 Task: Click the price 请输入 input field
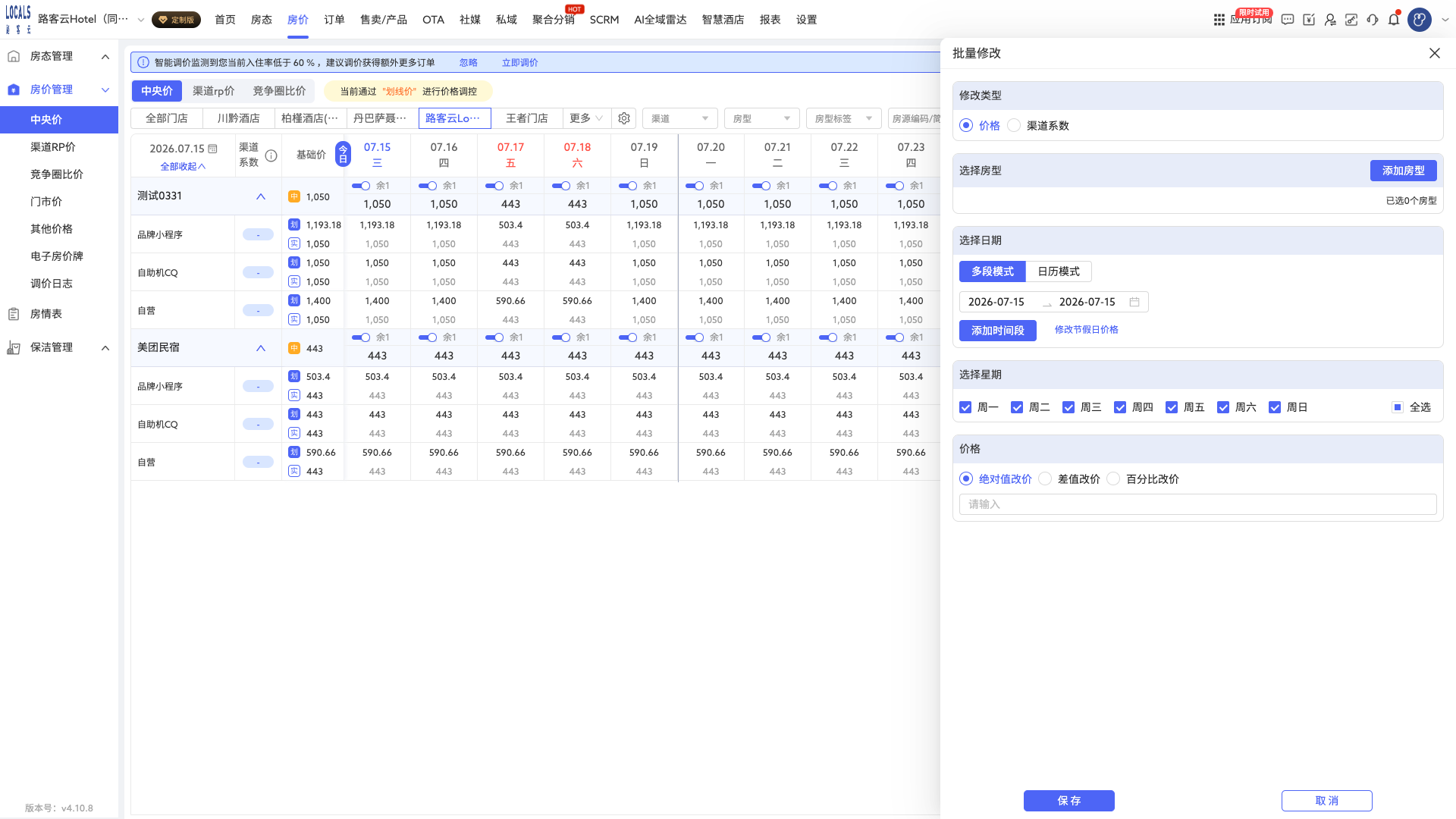click(x=1198, y=504)
